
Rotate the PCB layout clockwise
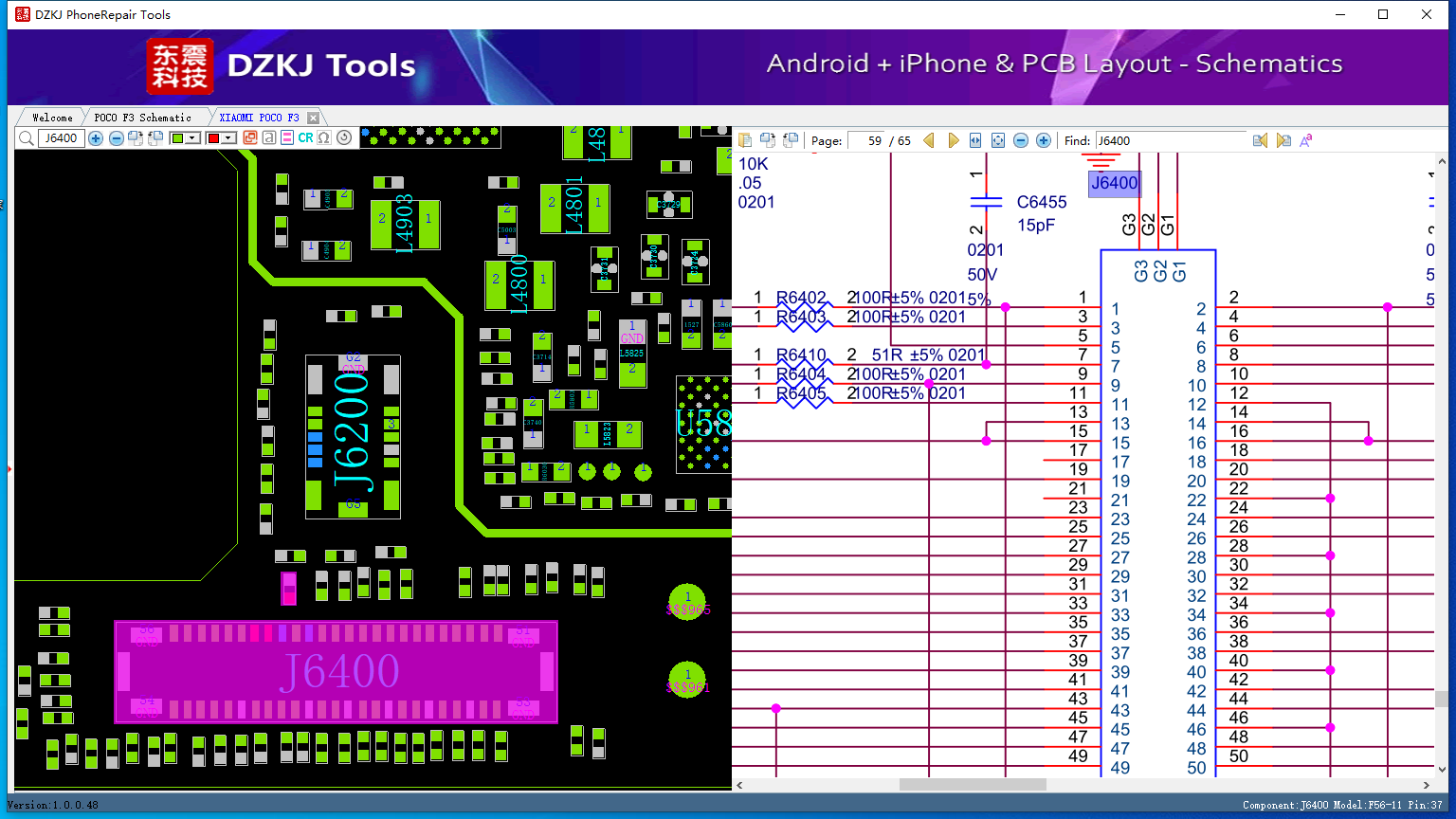pos(136,138)
